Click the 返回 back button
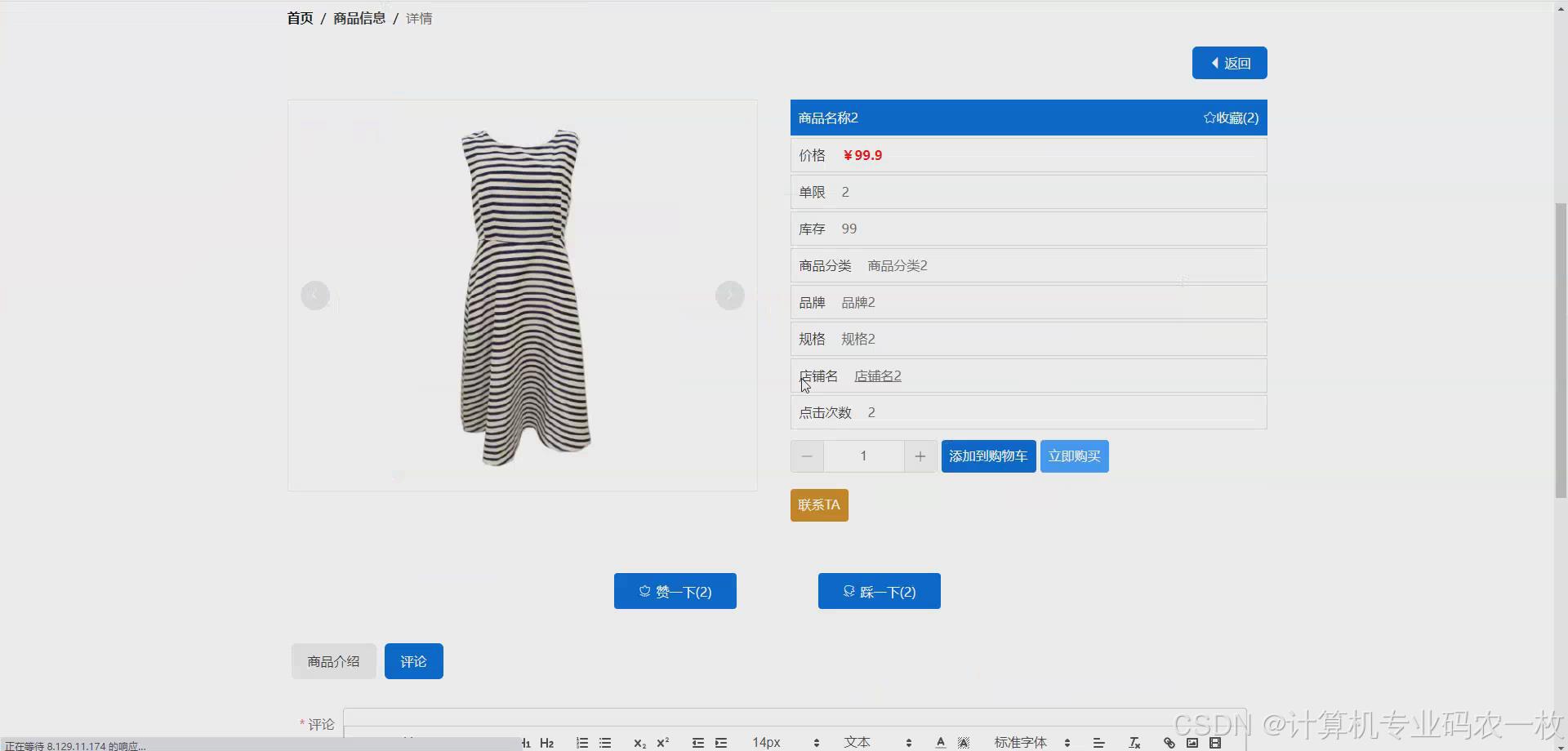The height and width of the screenshot is (751, 1568). tap(1229, 63)
